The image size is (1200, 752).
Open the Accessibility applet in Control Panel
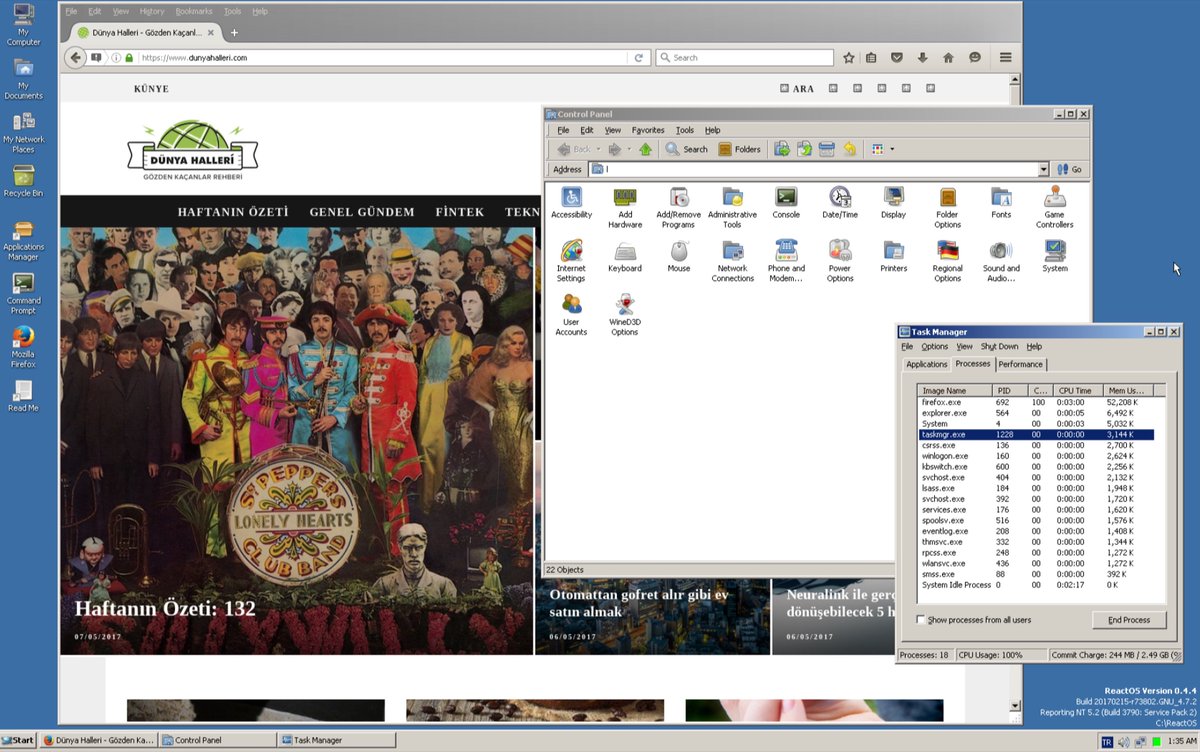(x=571, y=202)
